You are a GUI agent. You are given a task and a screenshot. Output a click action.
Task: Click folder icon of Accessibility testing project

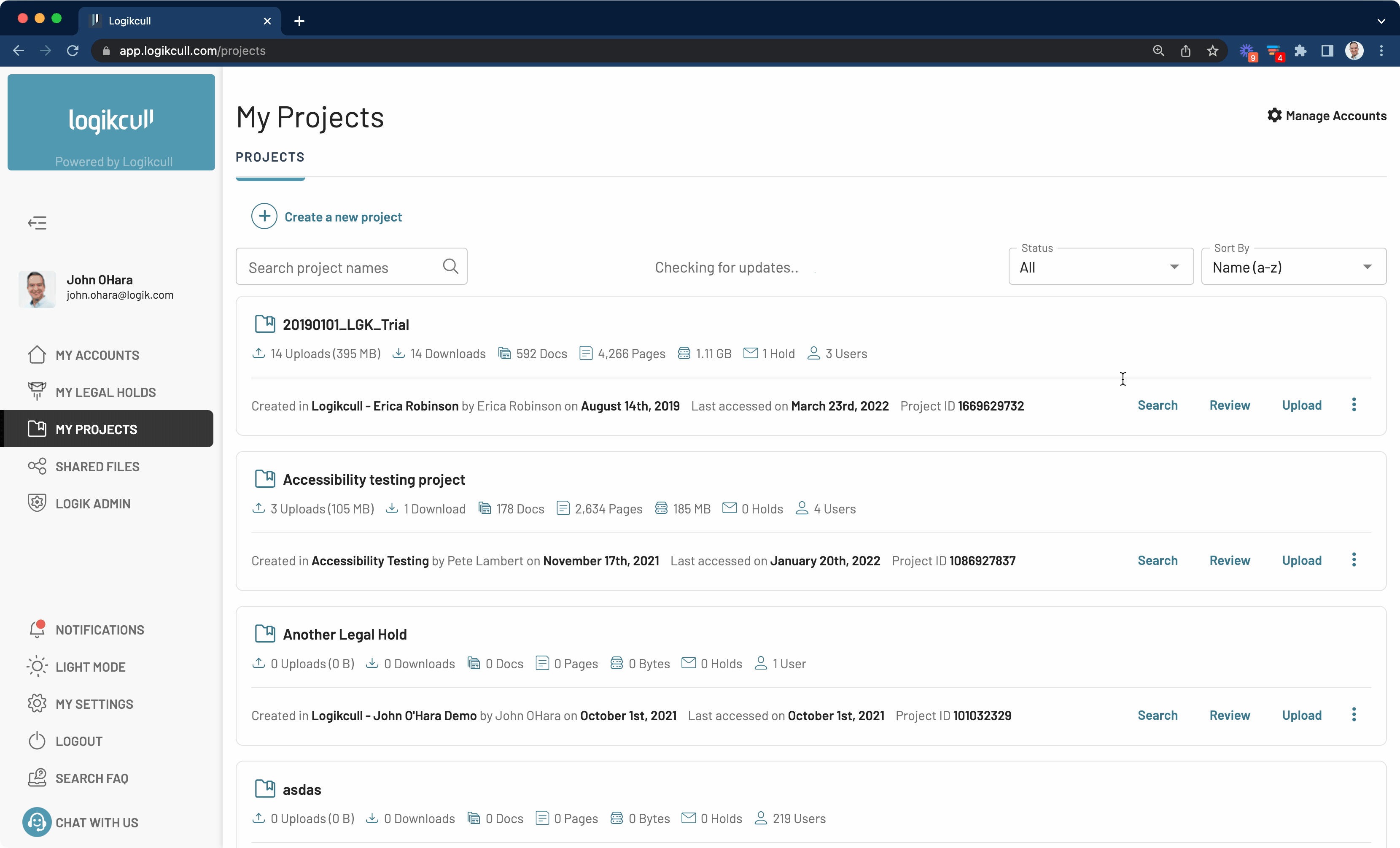(x=265, y=479)
